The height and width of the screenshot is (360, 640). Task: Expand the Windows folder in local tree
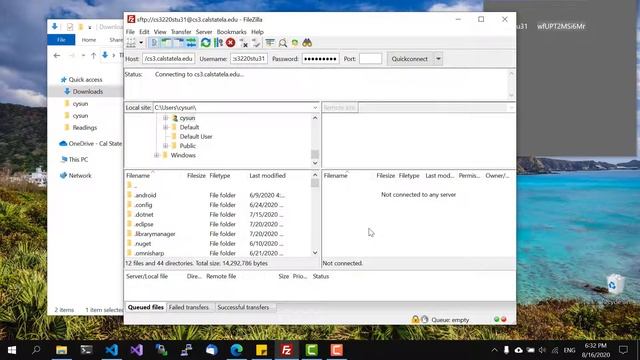[156, 155]
